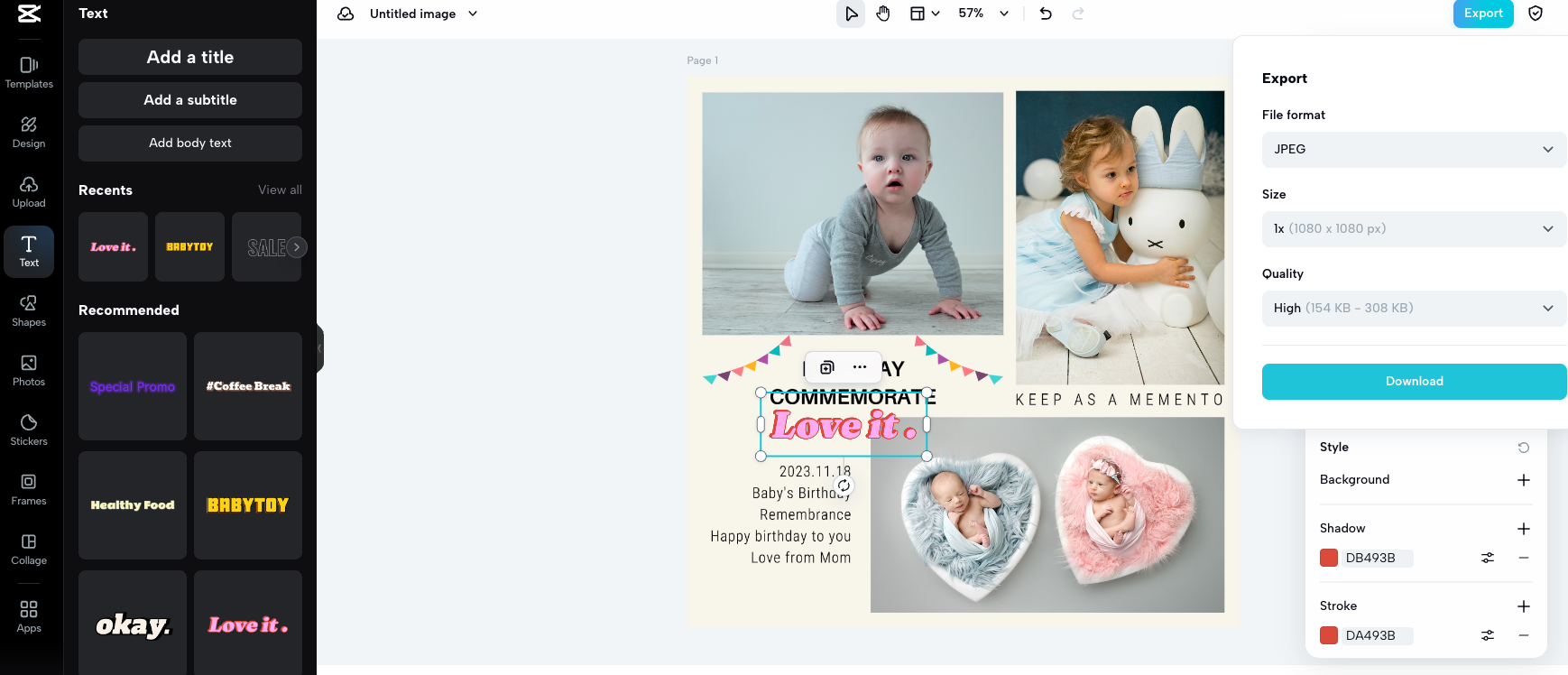
Task: Apply the #Coffee Break text style
Action: pos(248,386)
